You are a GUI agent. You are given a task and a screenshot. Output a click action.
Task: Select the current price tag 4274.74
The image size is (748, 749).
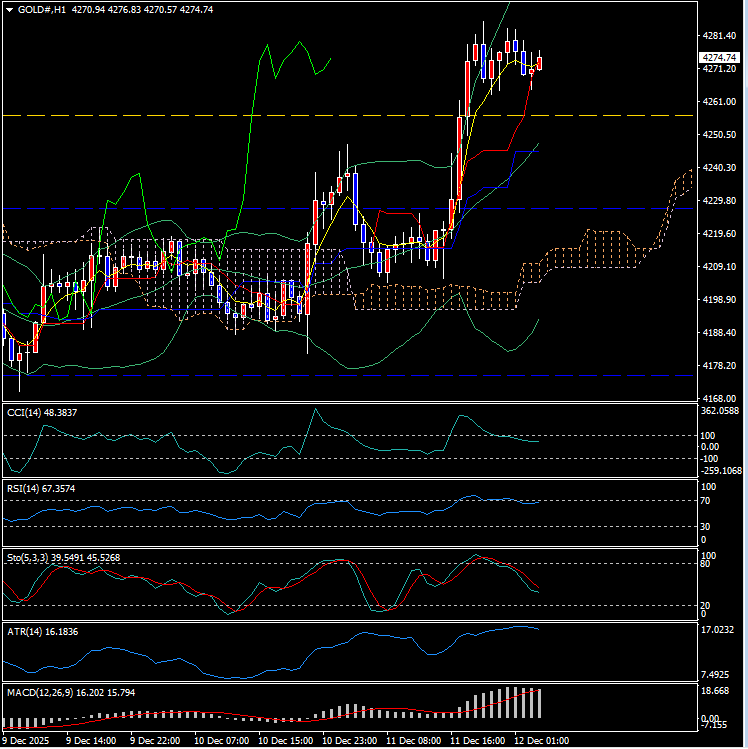[719, 57]
